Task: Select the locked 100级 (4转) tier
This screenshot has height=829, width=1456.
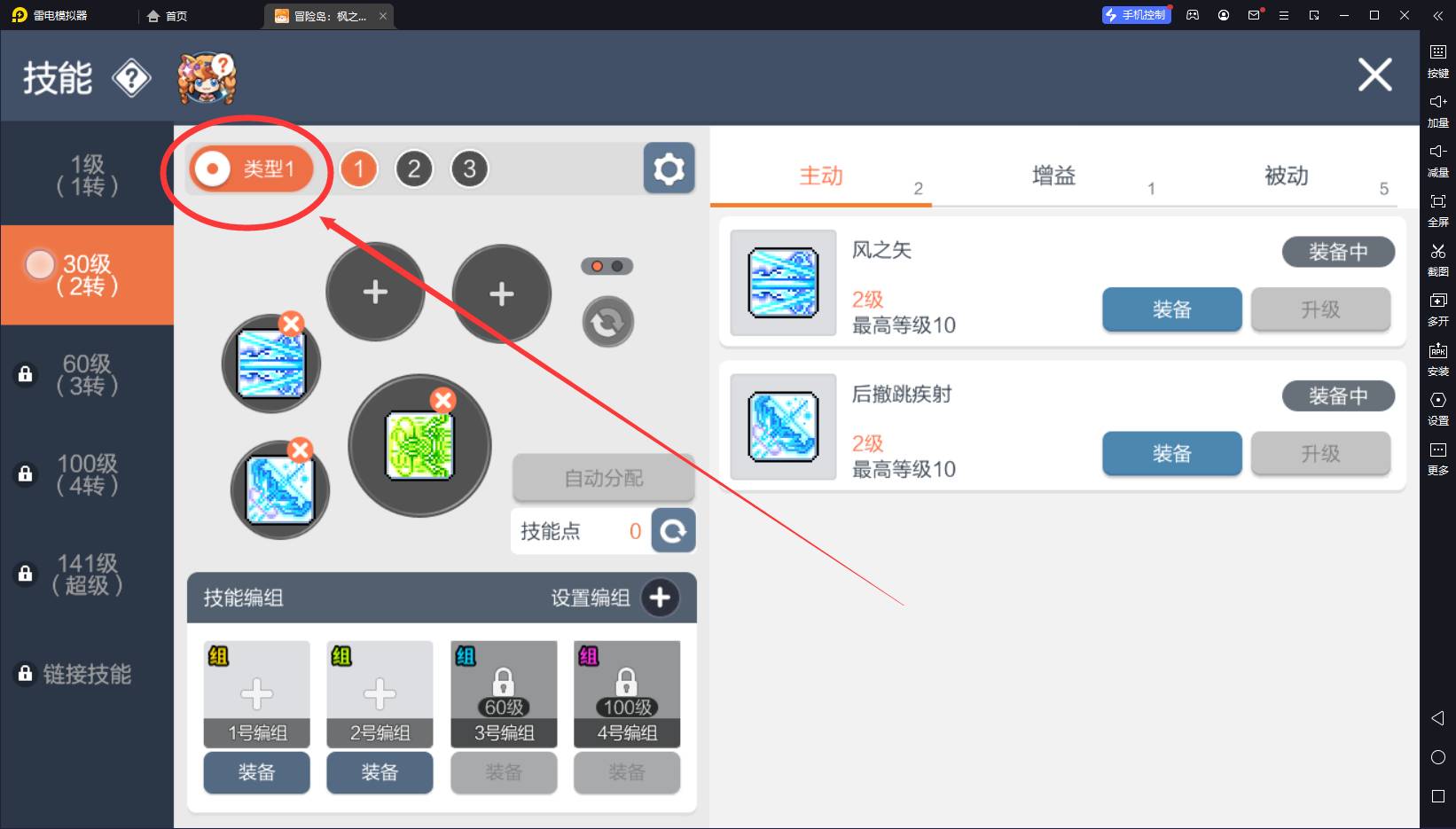Action: [87, 474]
